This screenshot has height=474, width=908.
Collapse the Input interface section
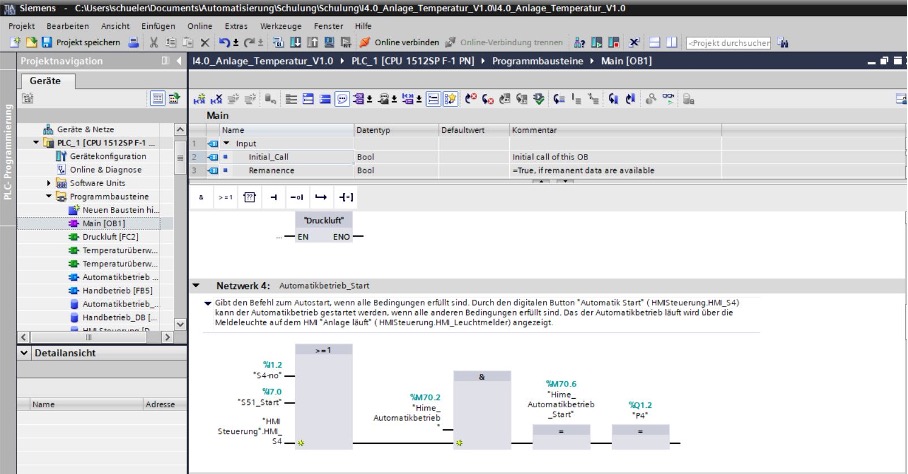pyautogui.click(x=226, y=143)
